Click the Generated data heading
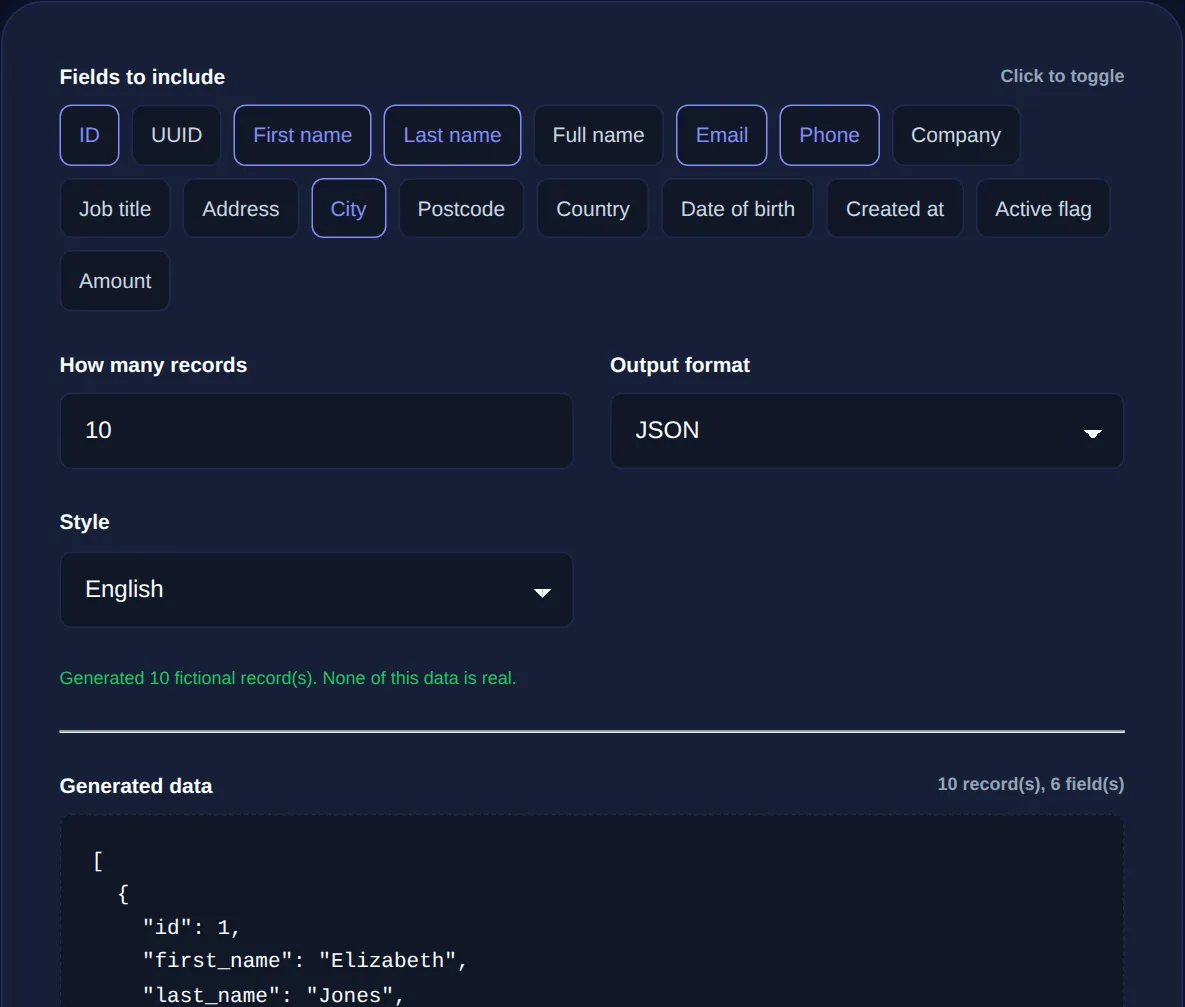1185x1007 pixels. (x=136, y=786)
